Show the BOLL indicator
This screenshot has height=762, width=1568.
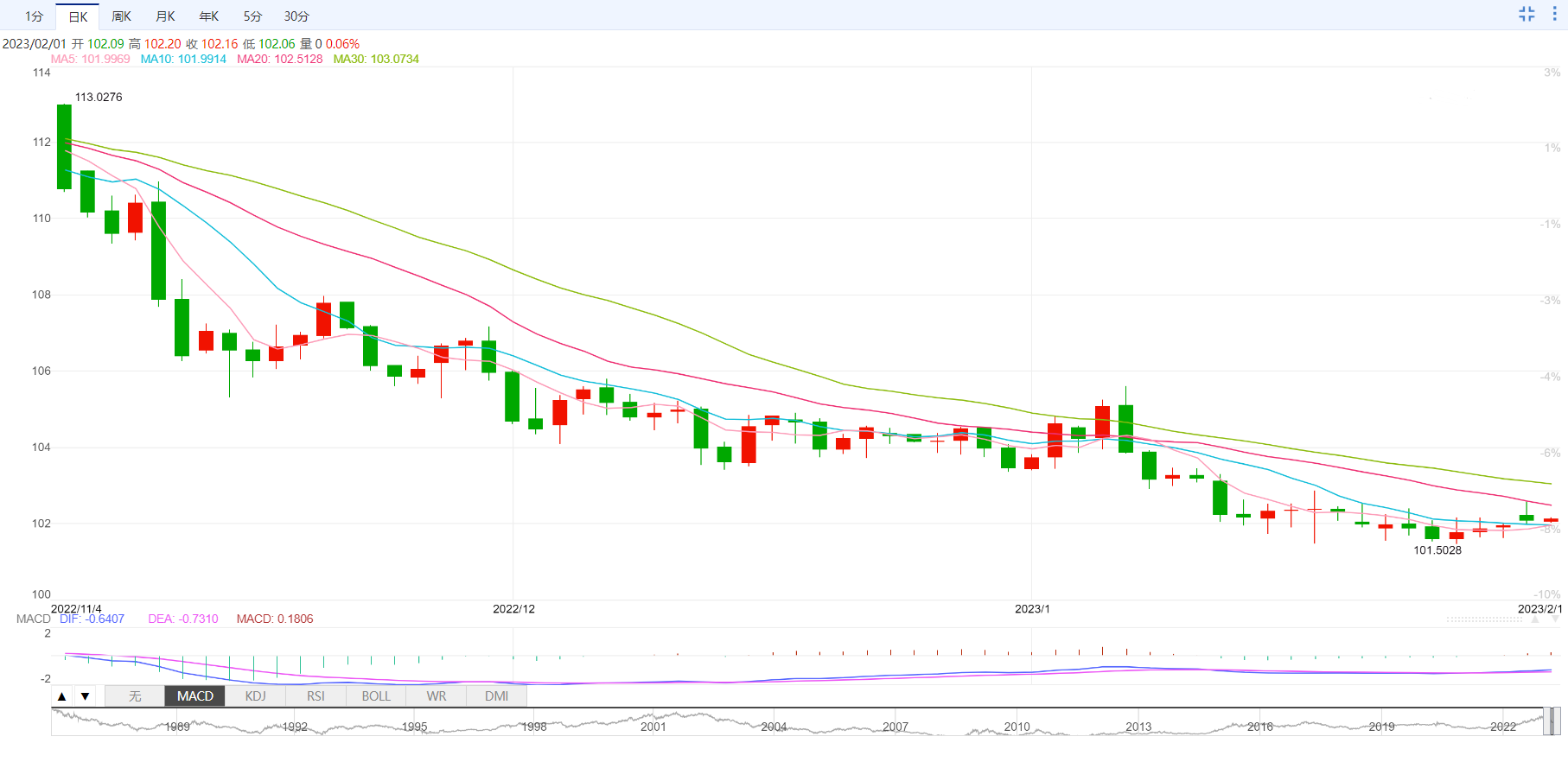[376, 696]
